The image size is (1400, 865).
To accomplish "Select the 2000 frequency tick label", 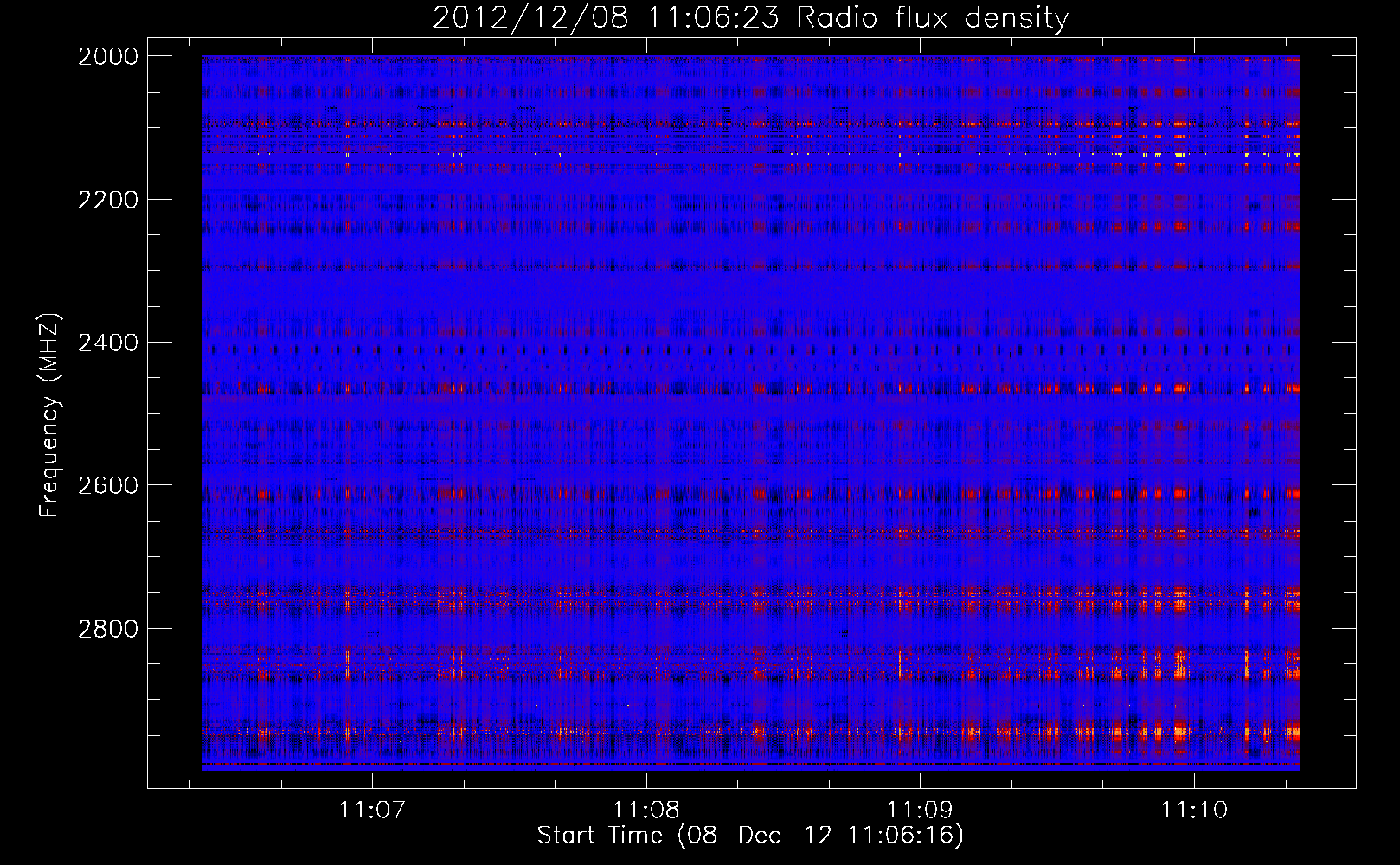I will tap(108, 56).
